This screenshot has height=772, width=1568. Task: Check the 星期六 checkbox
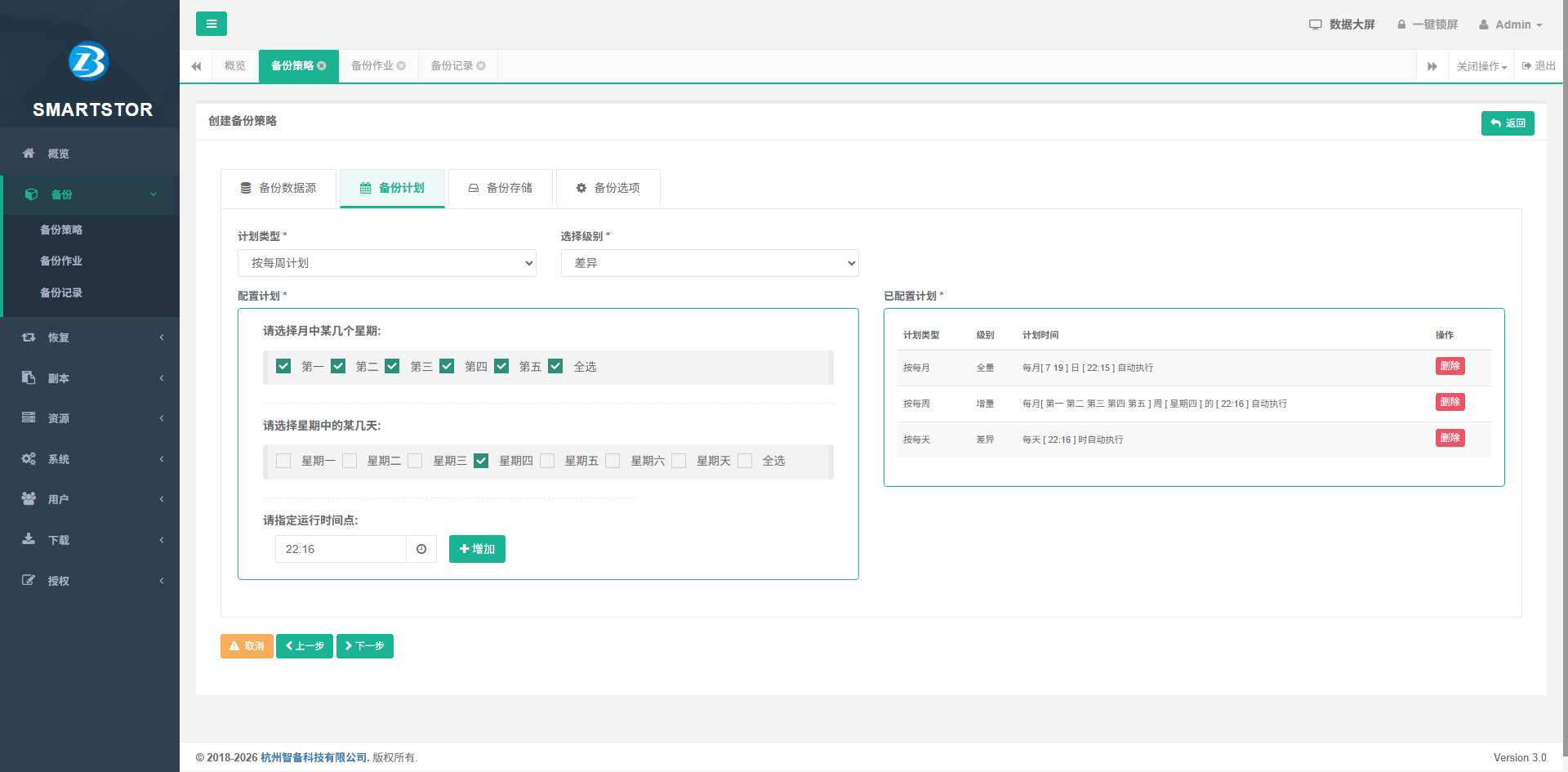click(x=612, y=461)
